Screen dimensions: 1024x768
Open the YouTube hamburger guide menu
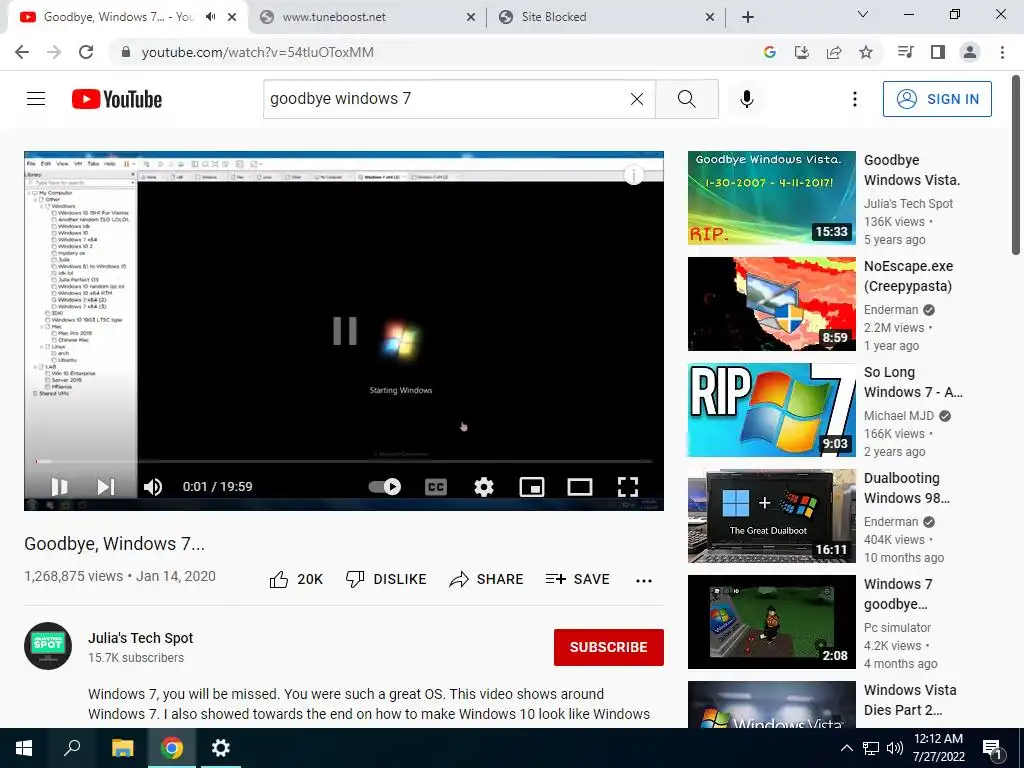click(x=36, y=99)
